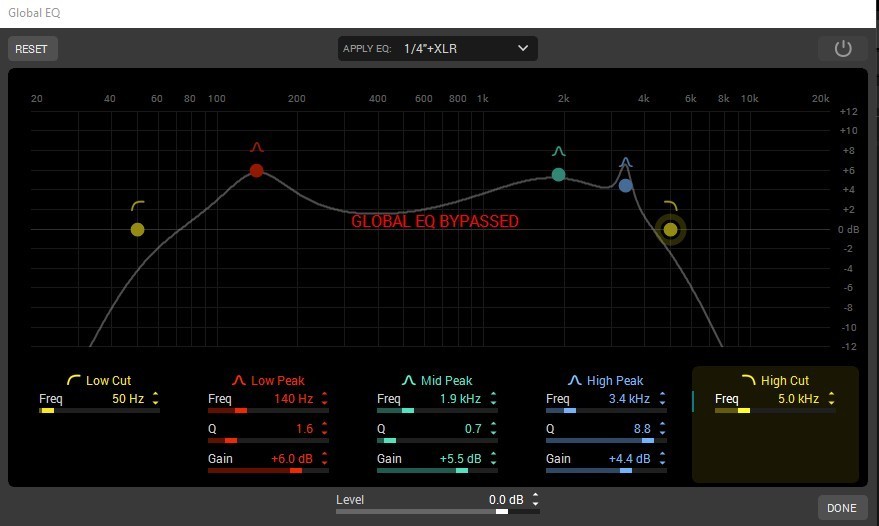The image size is (879, 526).
Task: Click the red Low Peak curve icon above graph
Action: point(257,148)
